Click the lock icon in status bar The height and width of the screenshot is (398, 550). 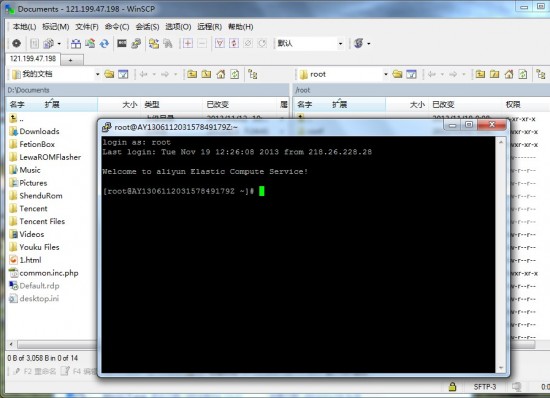pyautogui.click(x=452, y=387)
